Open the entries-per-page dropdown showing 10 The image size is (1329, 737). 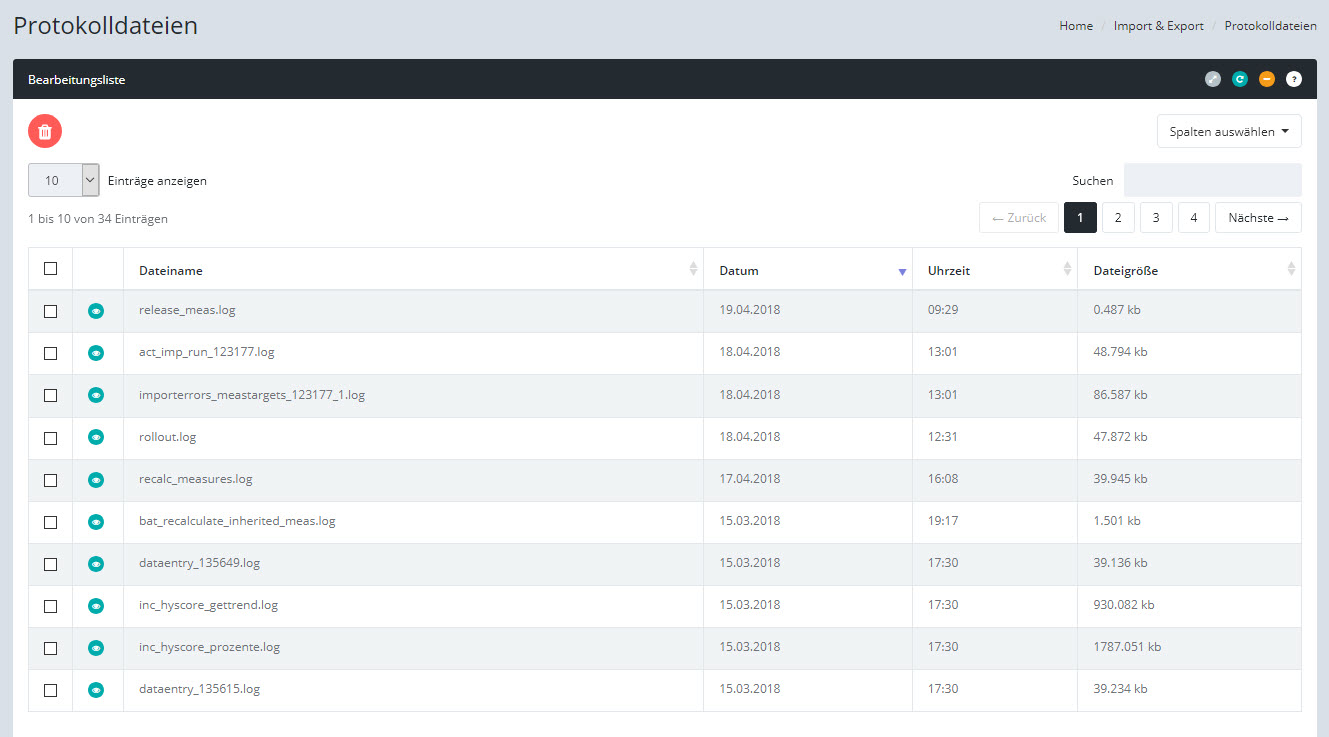(x=64, y=181)
